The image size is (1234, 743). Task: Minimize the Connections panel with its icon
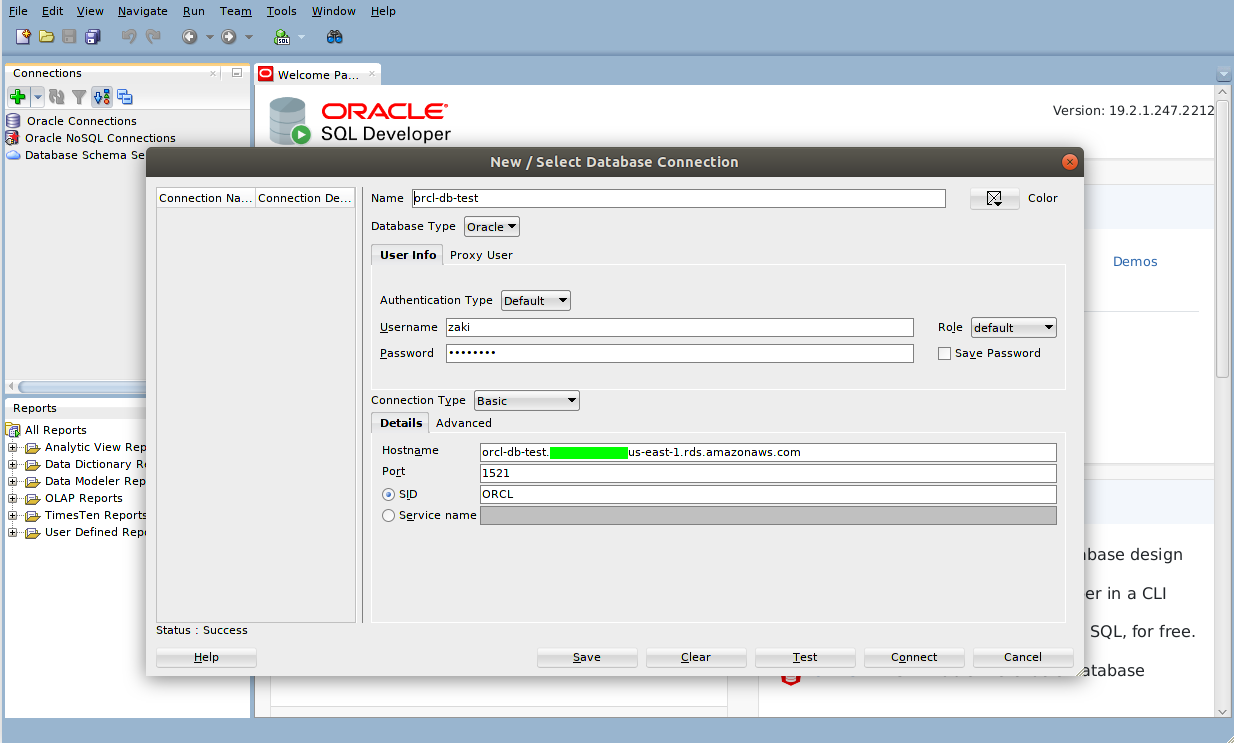pyautogui.click(x=237, y=72)
